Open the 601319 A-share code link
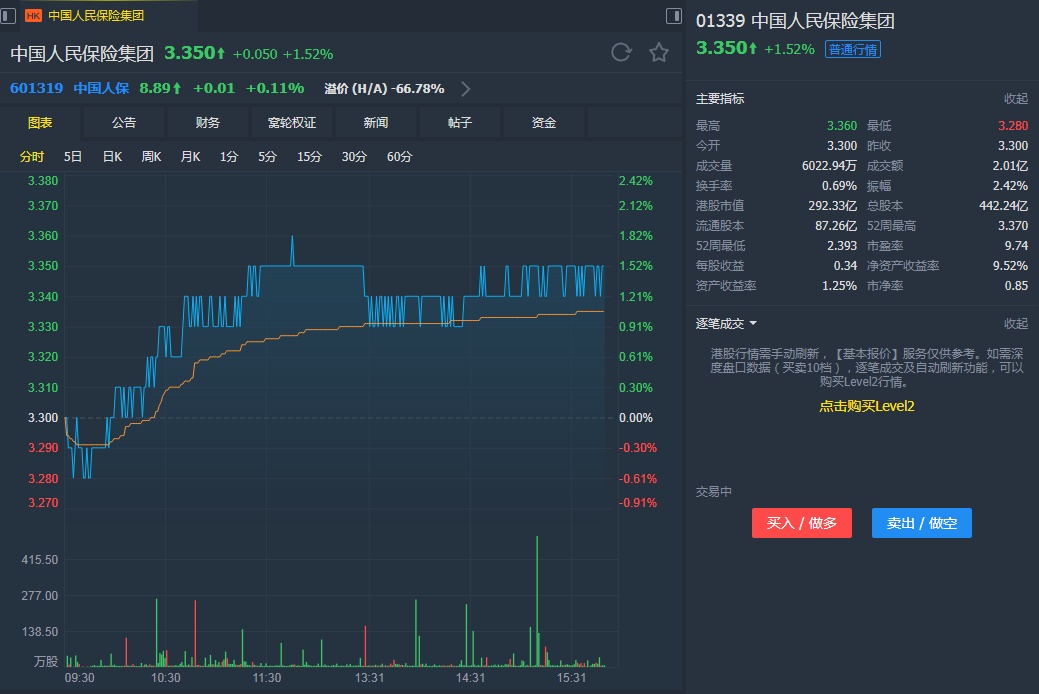Viewport: 1039px width, 694px height. coord(36,88)
